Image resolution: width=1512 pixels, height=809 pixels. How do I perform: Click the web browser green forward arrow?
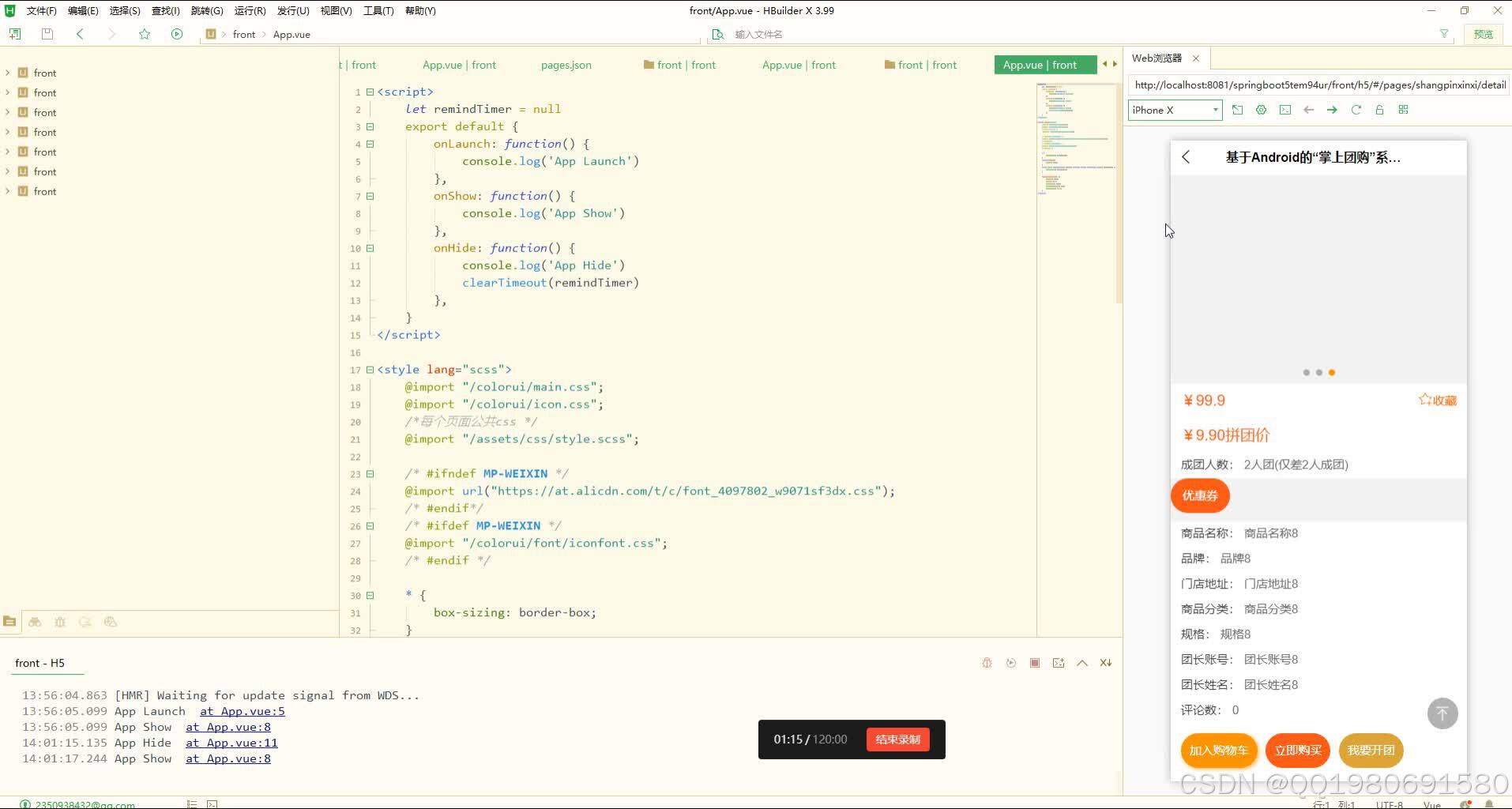(x=1332, y=110)
